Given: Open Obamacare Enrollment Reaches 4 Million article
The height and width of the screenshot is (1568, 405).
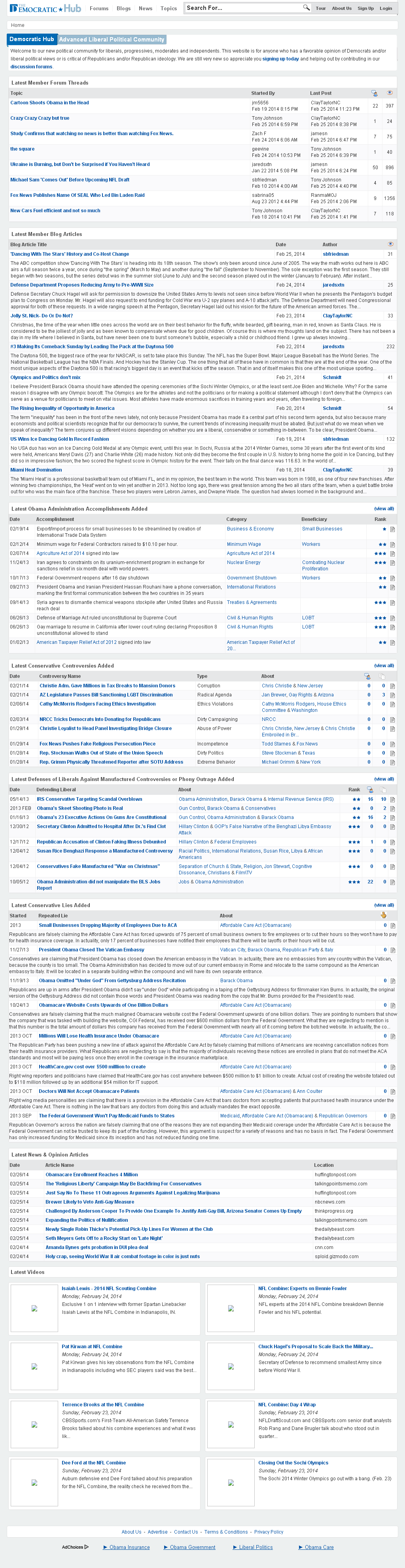Looking at the screenshot, I should point(91,1175).
